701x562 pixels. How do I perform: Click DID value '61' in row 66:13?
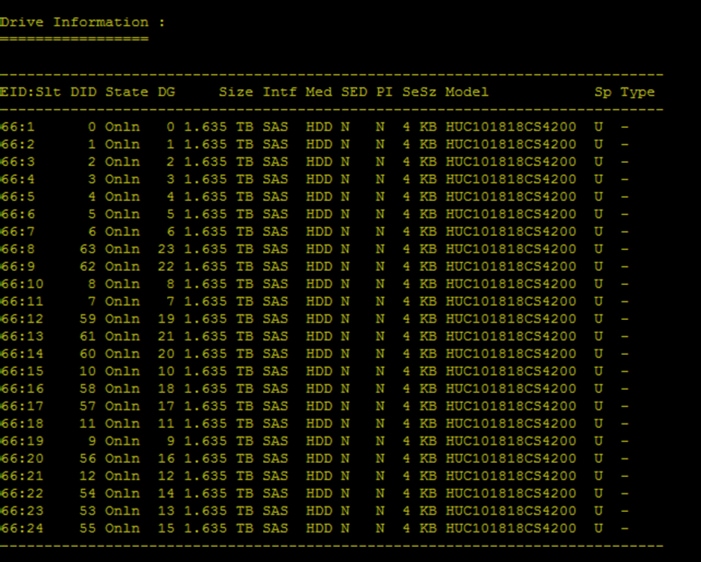pos(88,336)
